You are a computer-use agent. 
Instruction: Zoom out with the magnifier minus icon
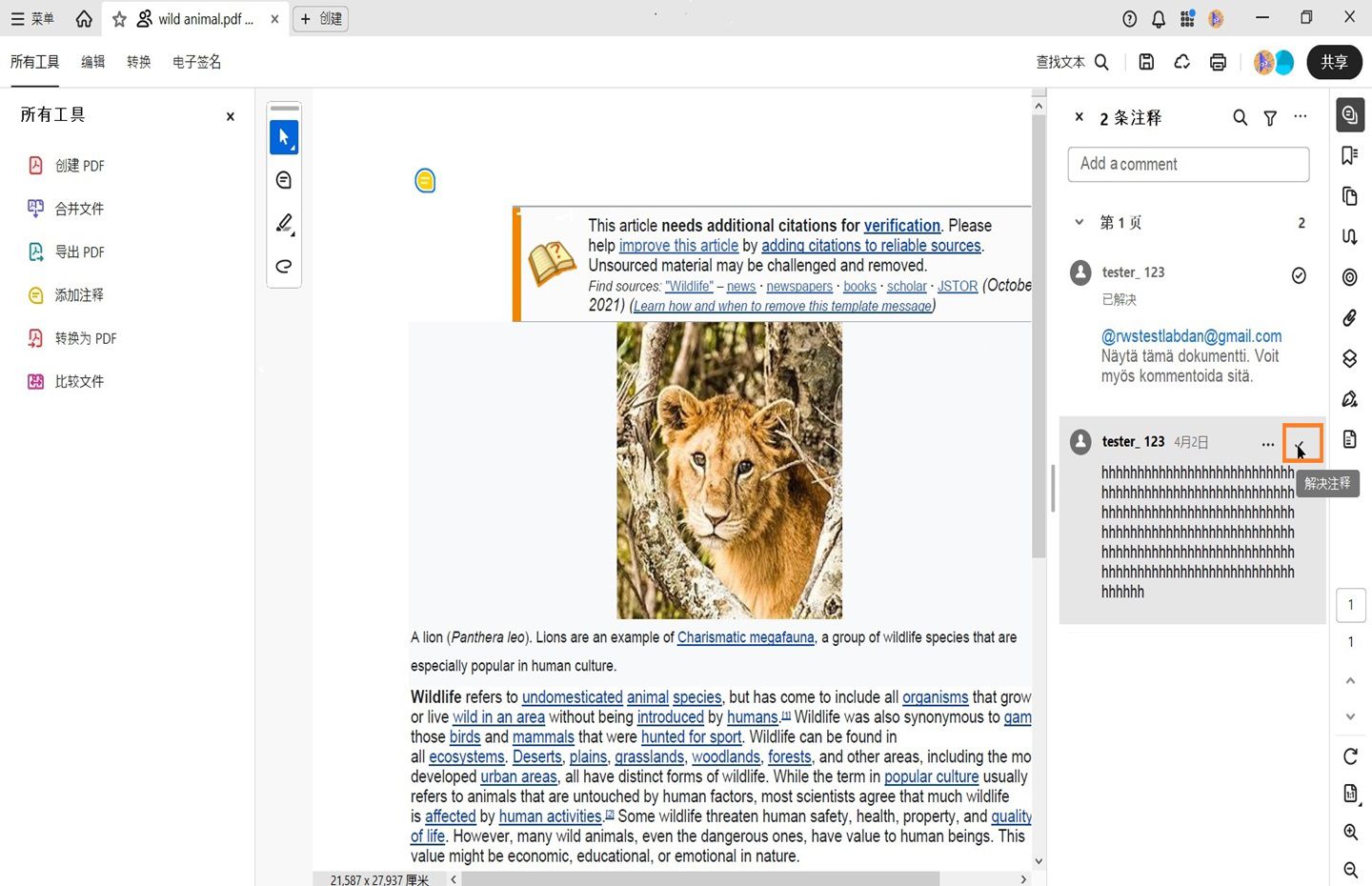click(x=1350, y=869)
